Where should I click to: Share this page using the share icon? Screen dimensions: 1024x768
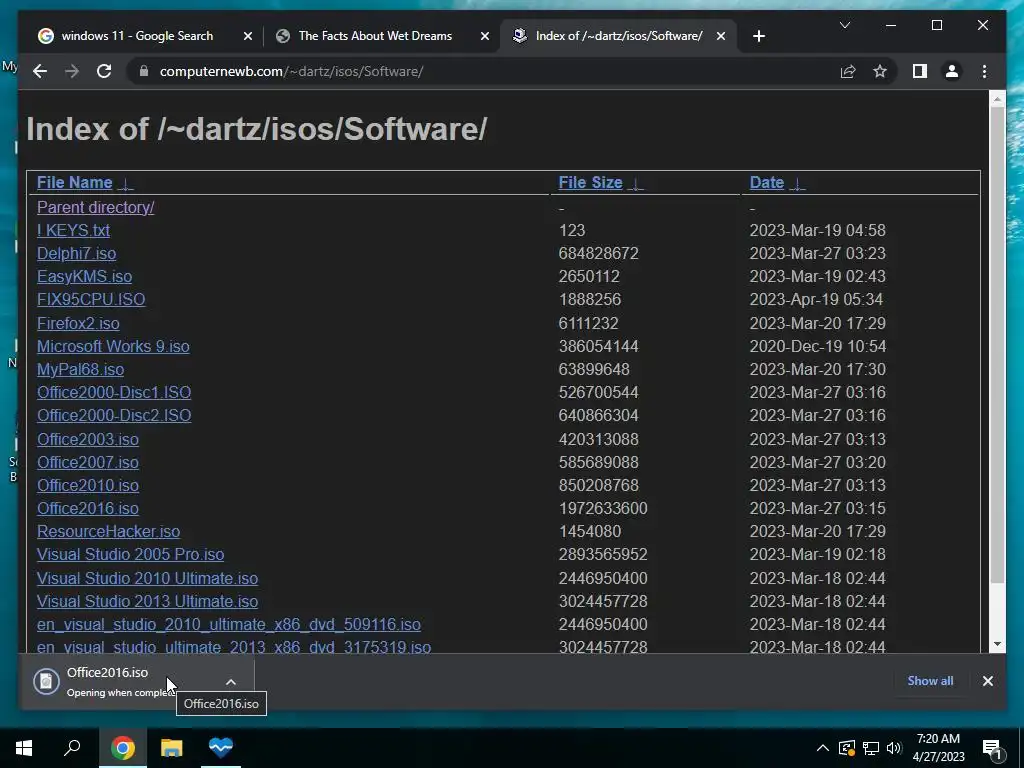pyautogui.click(x=848, y=71)
